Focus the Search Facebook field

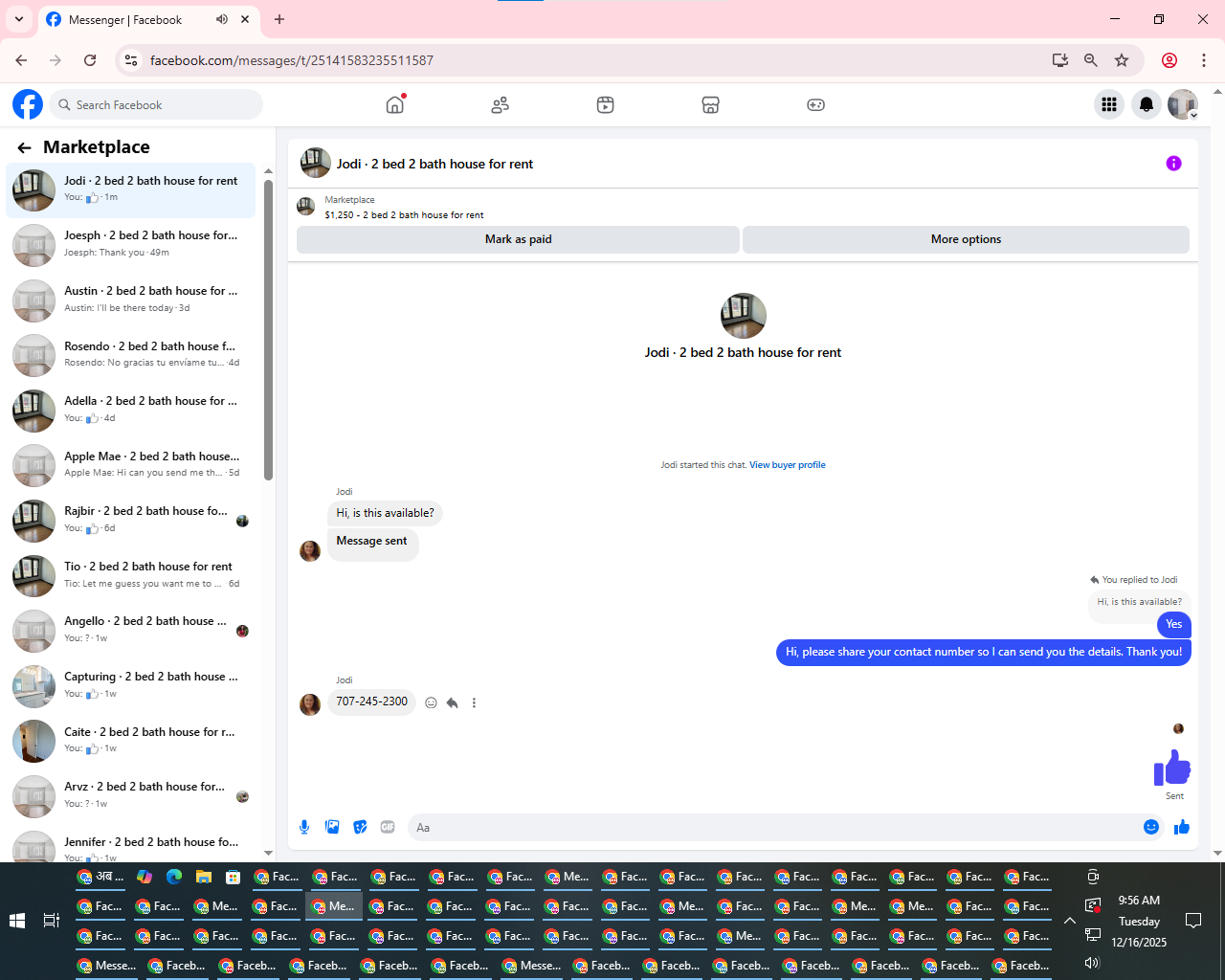point(156,104)
